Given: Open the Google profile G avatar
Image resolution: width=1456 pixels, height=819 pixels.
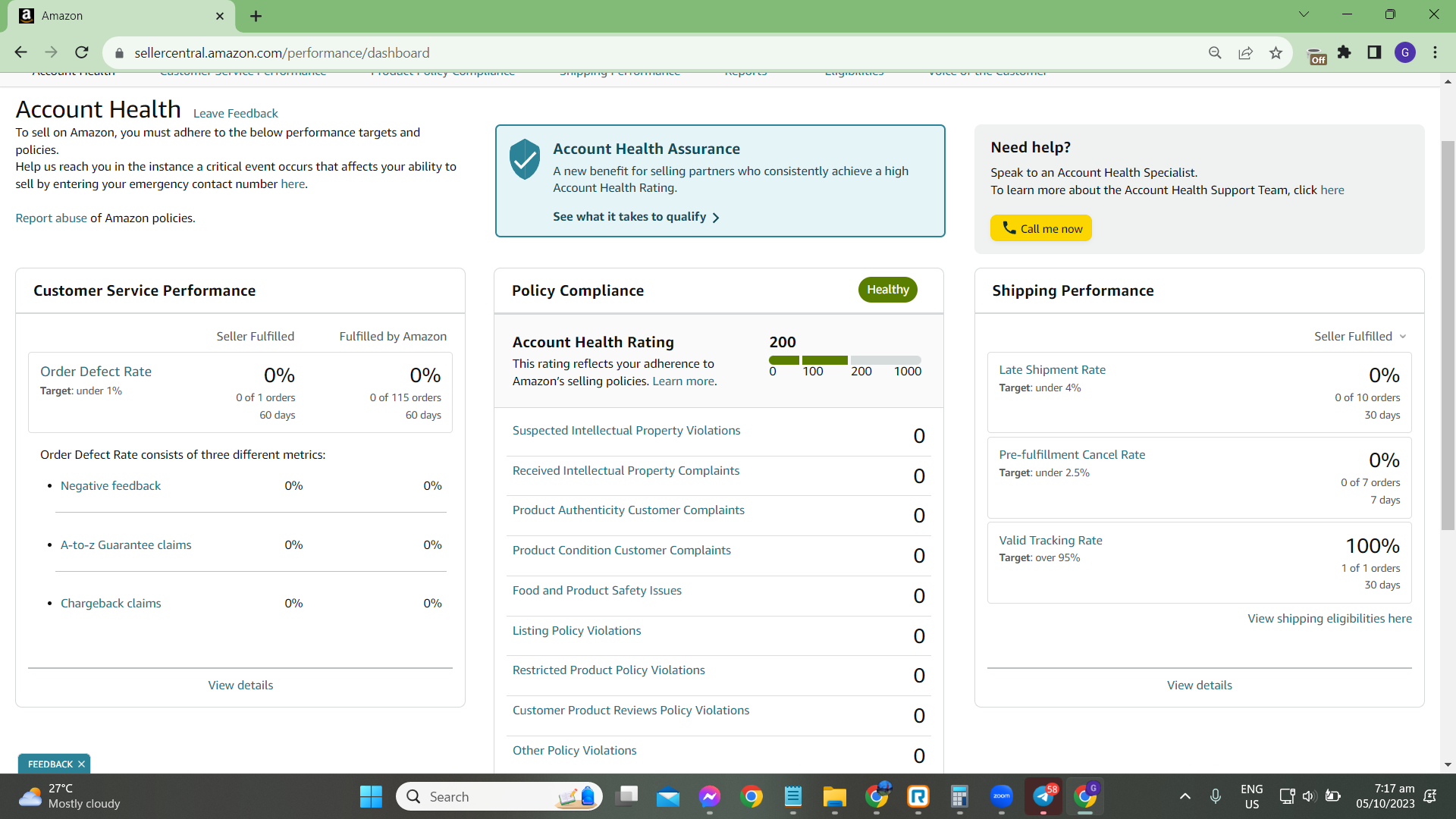Looking at the screenshot, I should coord(1405,52).
